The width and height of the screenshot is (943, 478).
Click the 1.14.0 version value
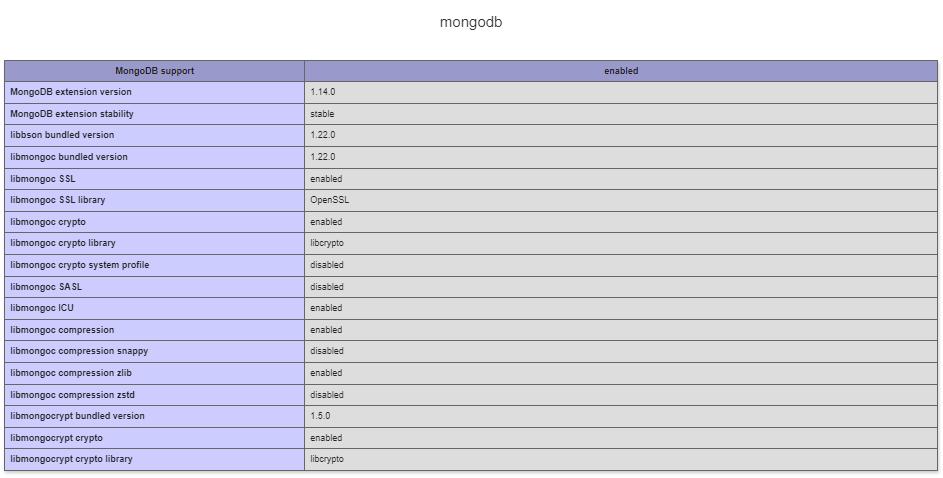[323, 92]
